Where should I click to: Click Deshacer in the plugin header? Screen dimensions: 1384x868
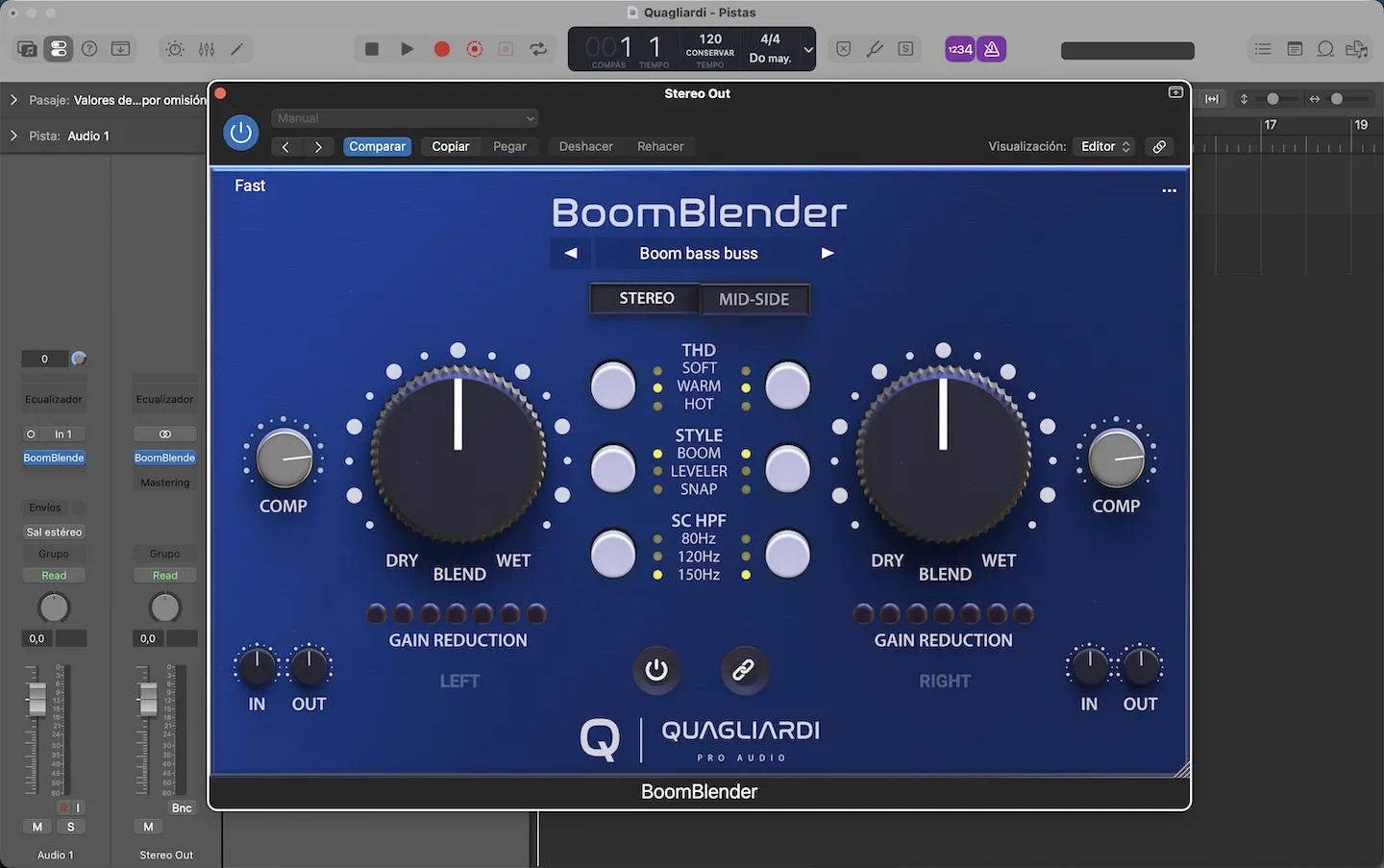586,147
